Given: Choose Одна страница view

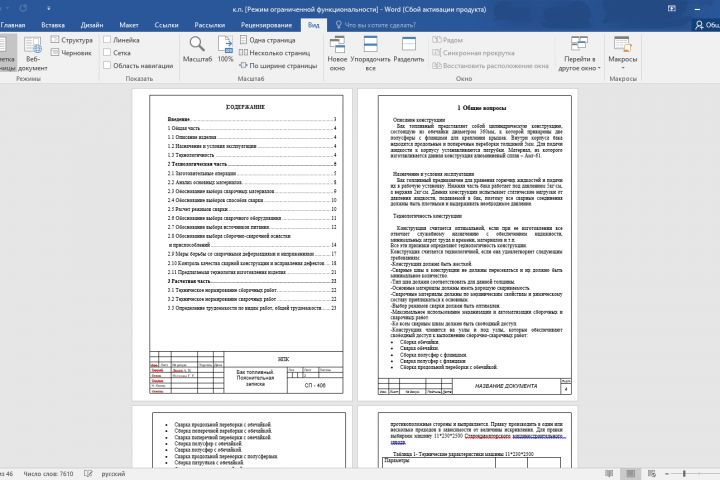Looking at the screenshot, I should [x=267, y=40].
